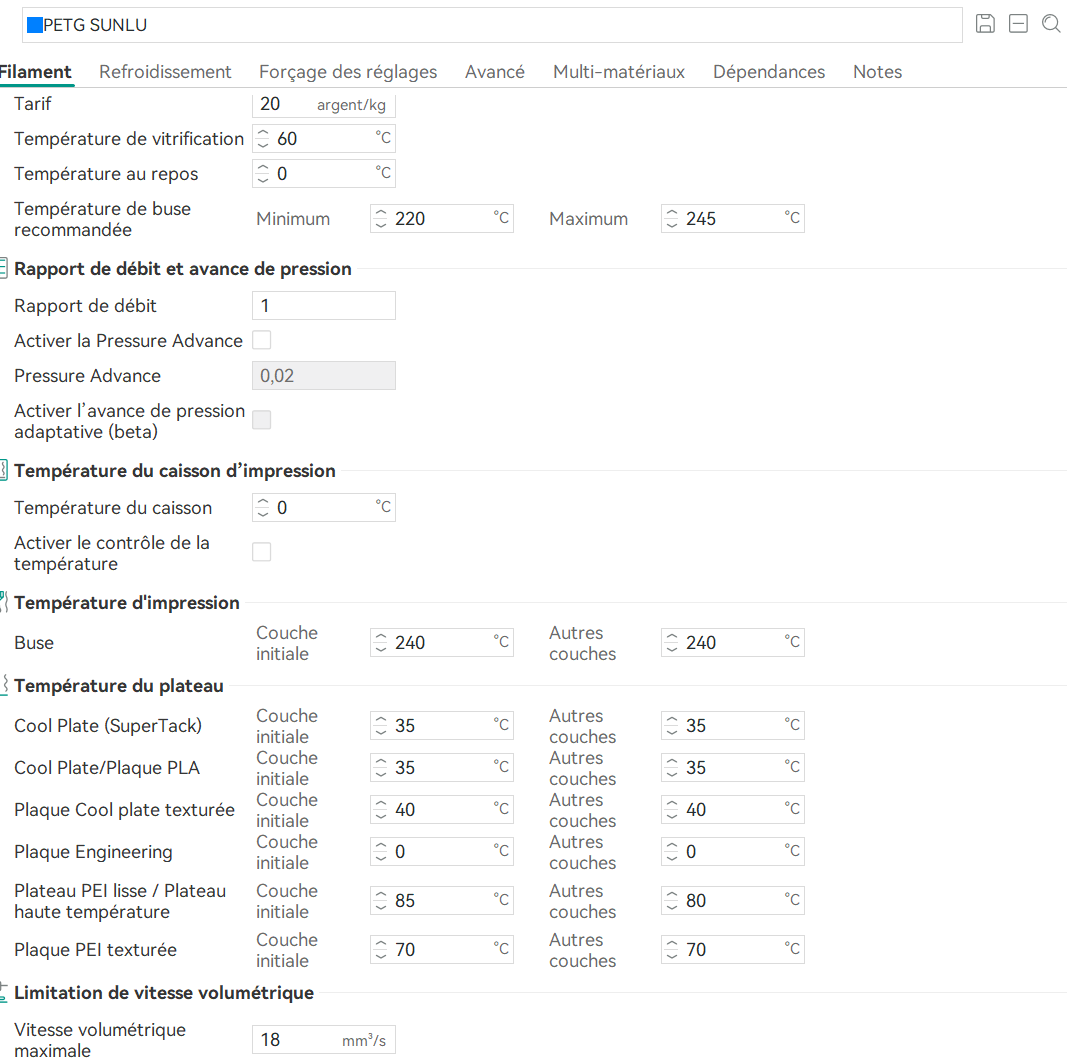Switch to the Refroidissement tab
This screenshot has height=1063, width=1067.
pyautogui.click(x=165, y=72)
